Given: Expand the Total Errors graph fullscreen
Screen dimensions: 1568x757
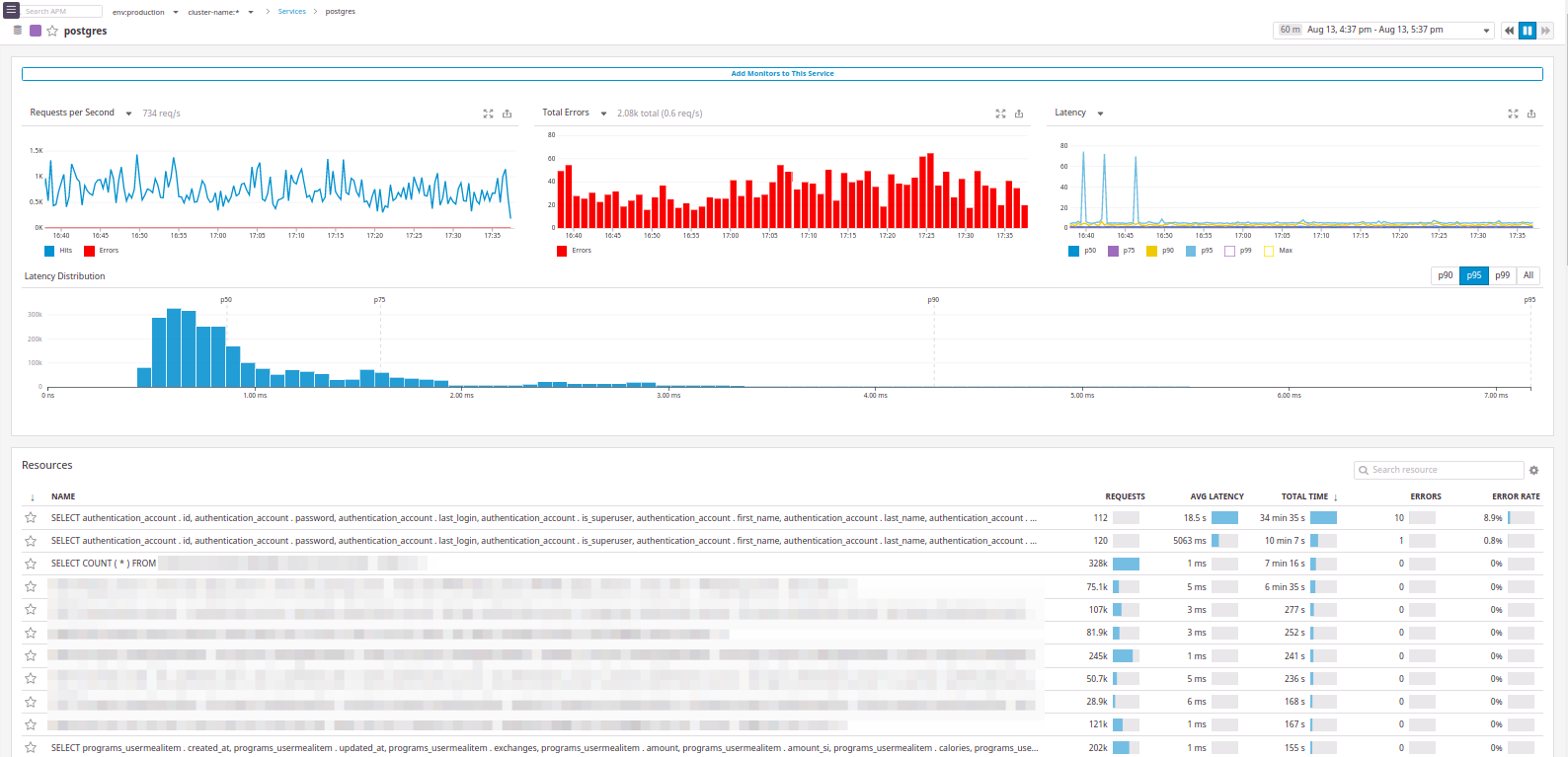Looking at the screenshot, I should point(1000,114).
